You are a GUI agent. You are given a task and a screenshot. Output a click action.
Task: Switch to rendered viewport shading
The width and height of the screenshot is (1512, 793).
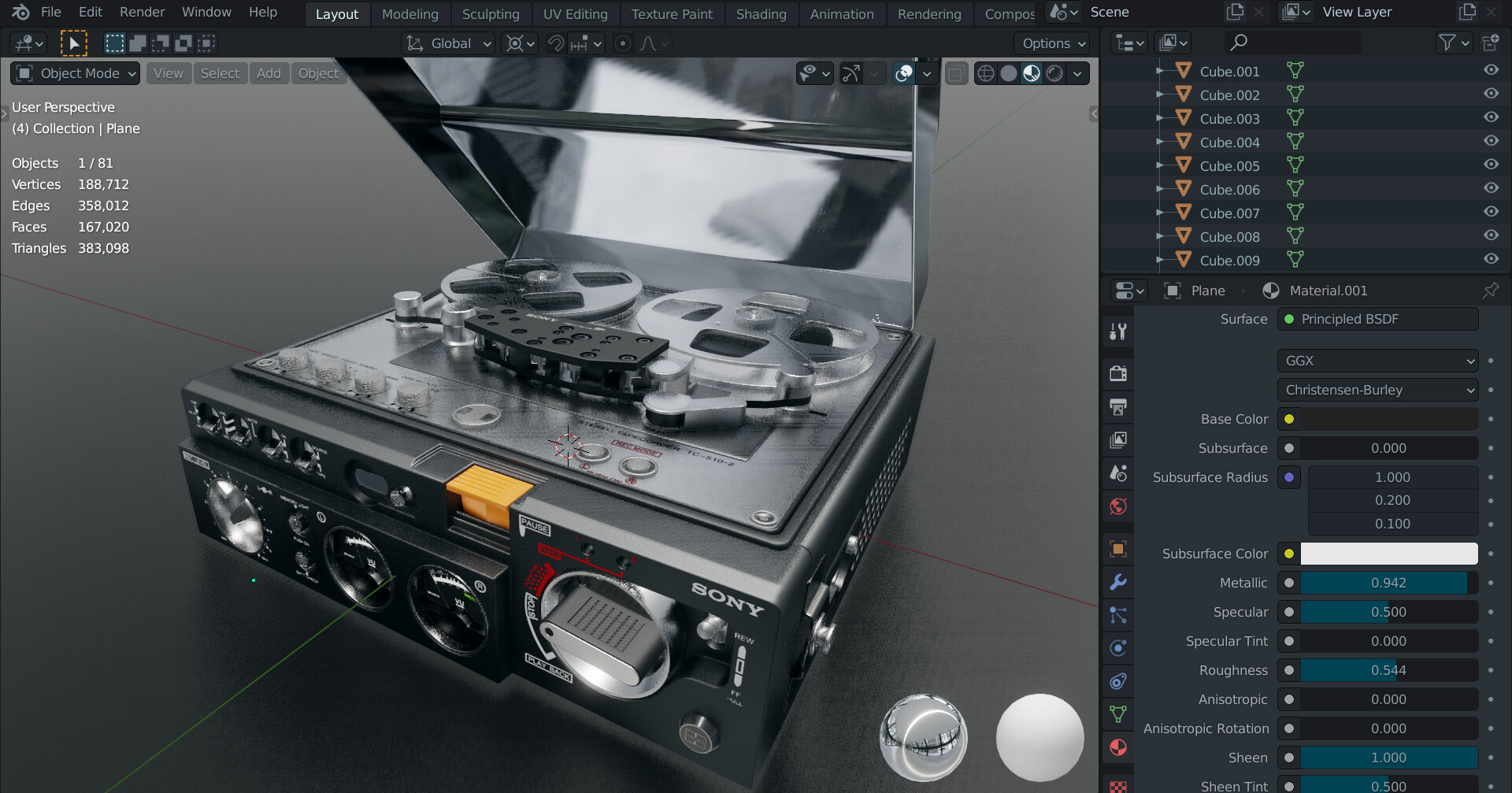tap(1054, 74)
